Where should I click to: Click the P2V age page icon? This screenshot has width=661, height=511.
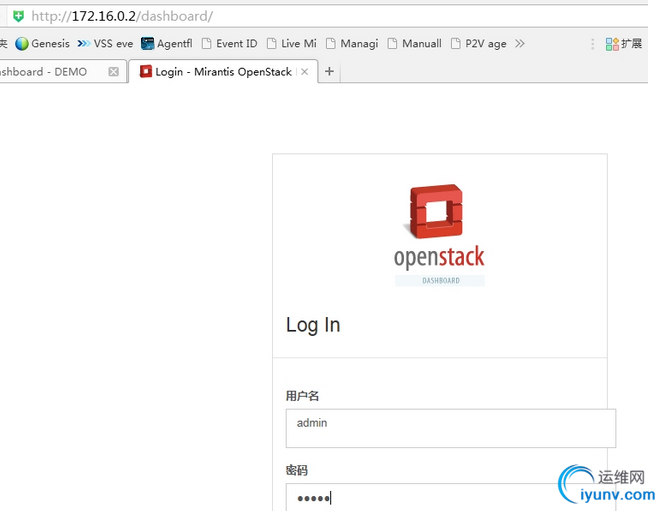(x=455, y=43)
